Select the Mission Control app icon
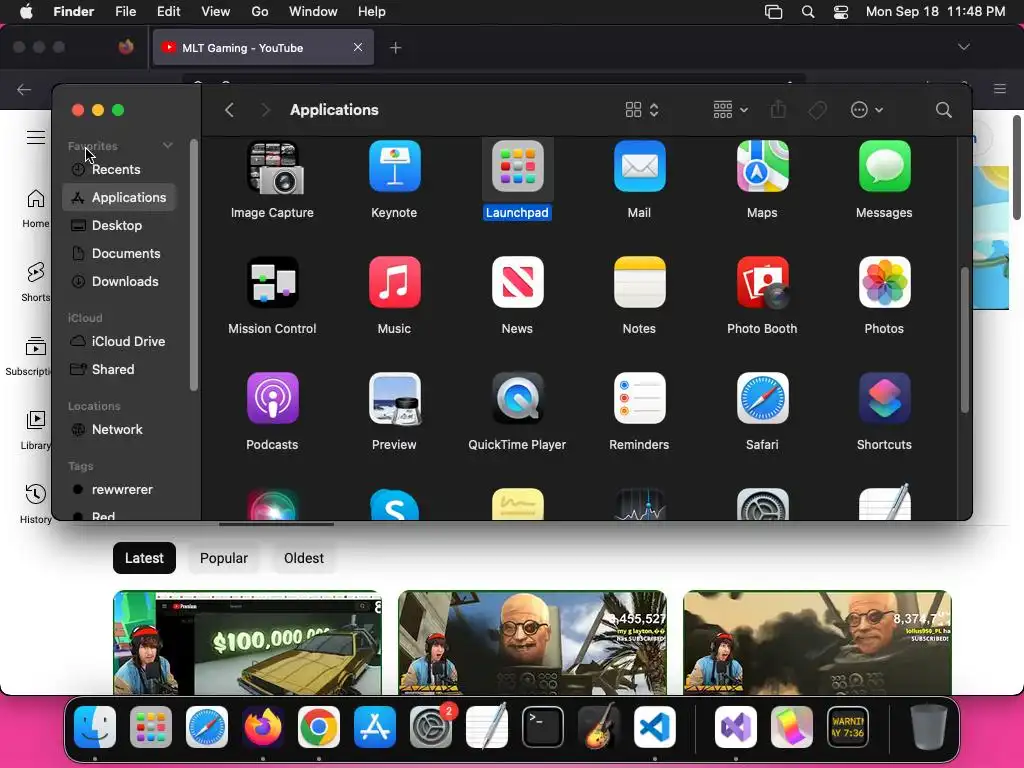 coord(272,282)
